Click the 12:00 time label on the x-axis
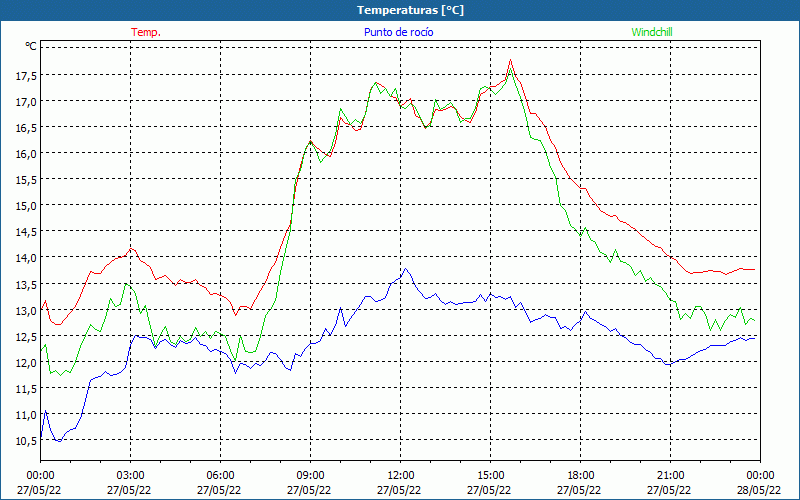This screenshot has height=500, width=800. 400,475
